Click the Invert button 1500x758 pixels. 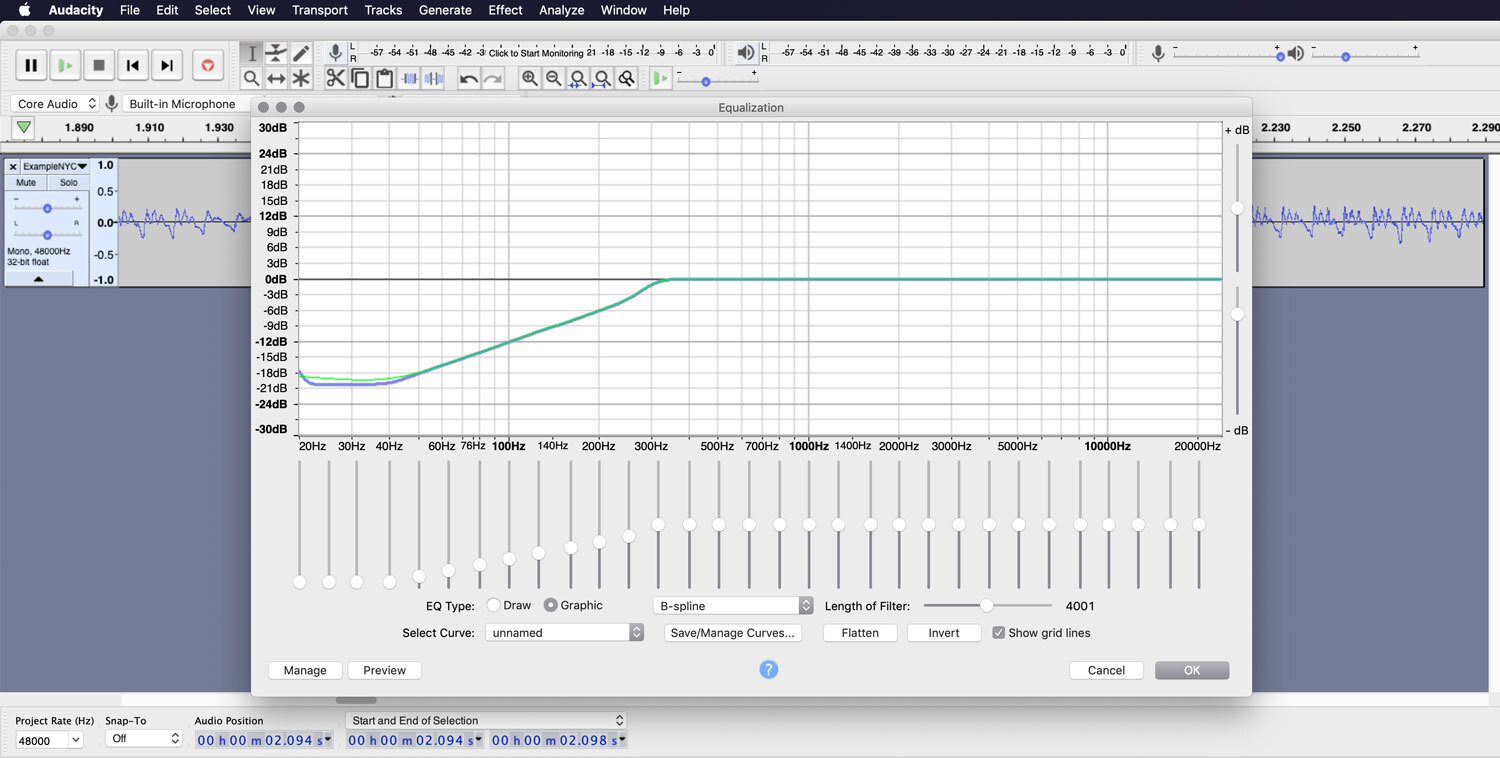[944, 633]
